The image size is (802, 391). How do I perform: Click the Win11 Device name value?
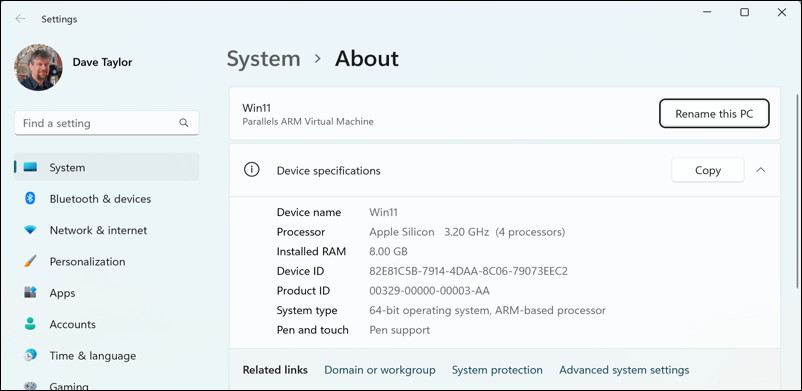[x=383, y=212]
